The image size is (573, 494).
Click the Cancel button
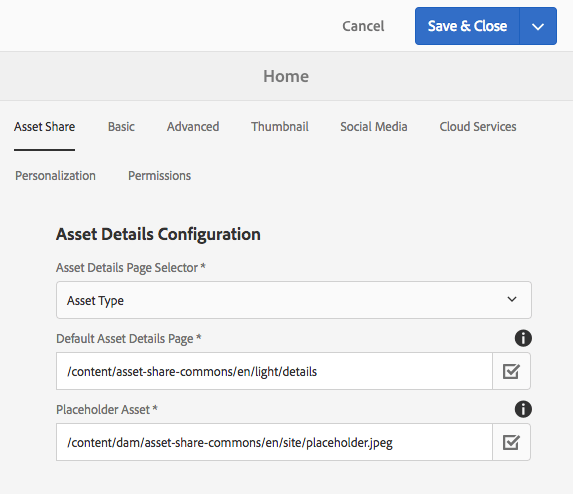(x=363, y=26)
